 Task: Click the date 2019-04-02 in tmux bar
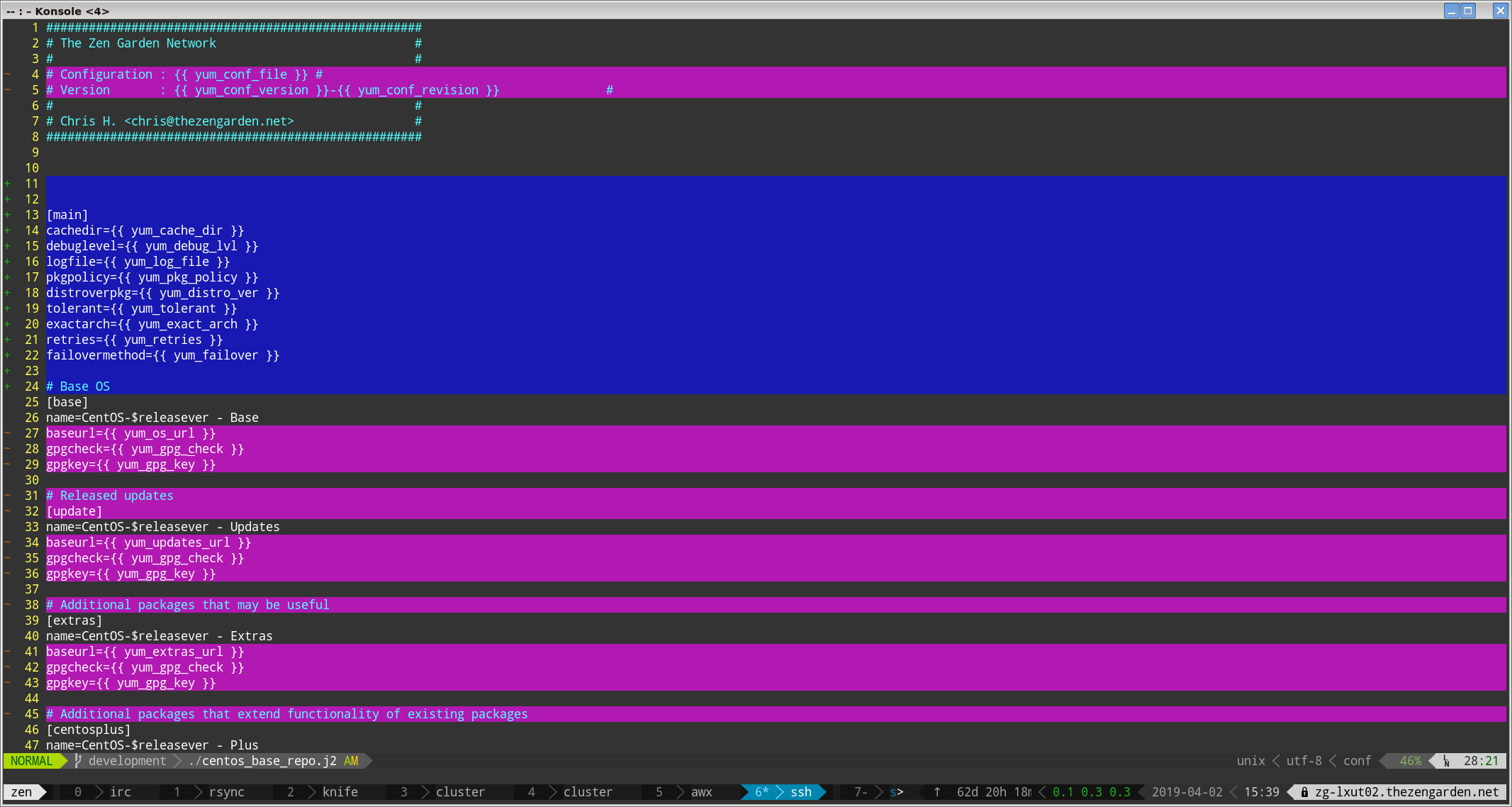(1187, 792)
